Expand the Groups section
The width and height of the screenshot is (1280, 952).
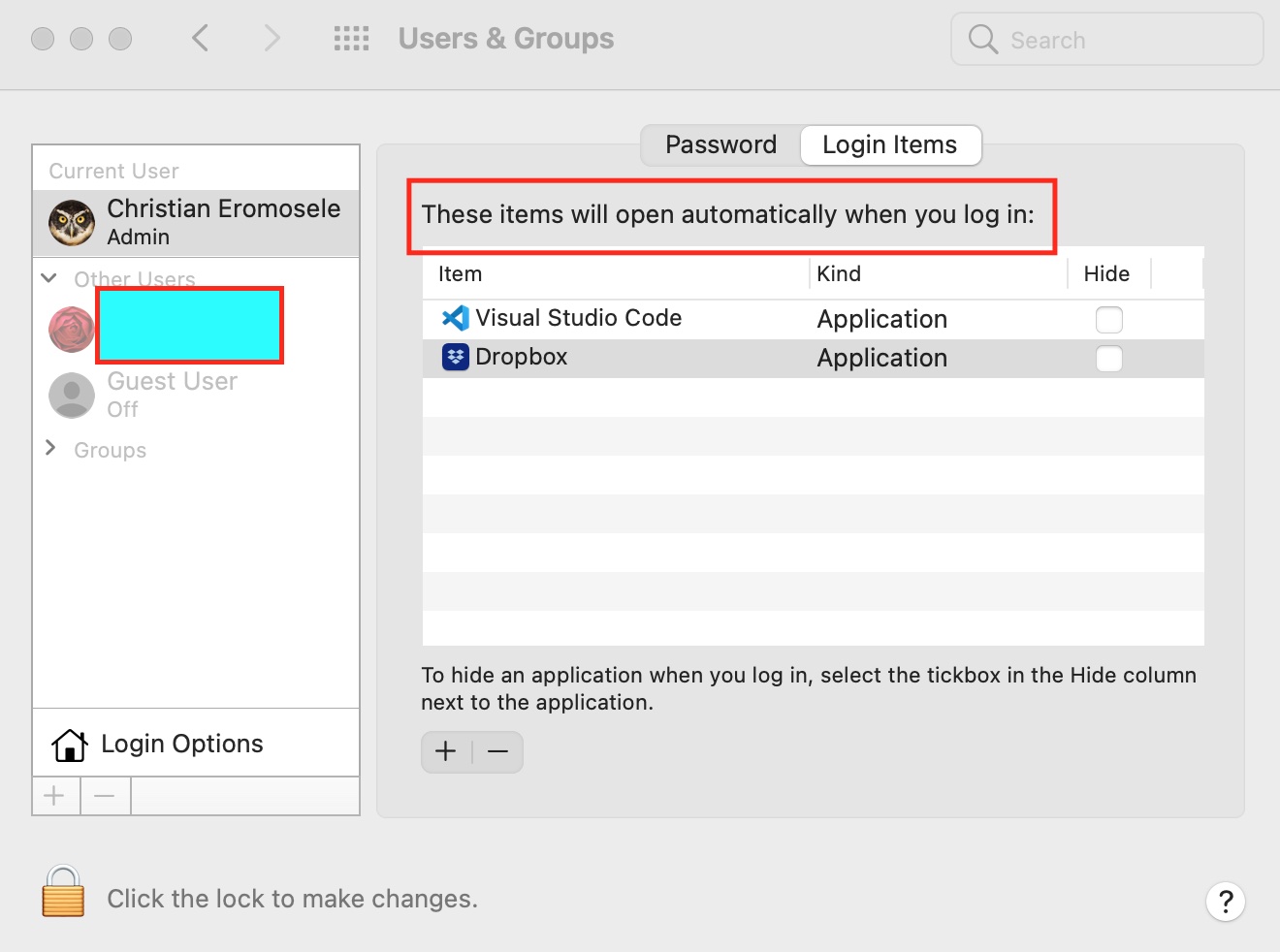[50, 448]
